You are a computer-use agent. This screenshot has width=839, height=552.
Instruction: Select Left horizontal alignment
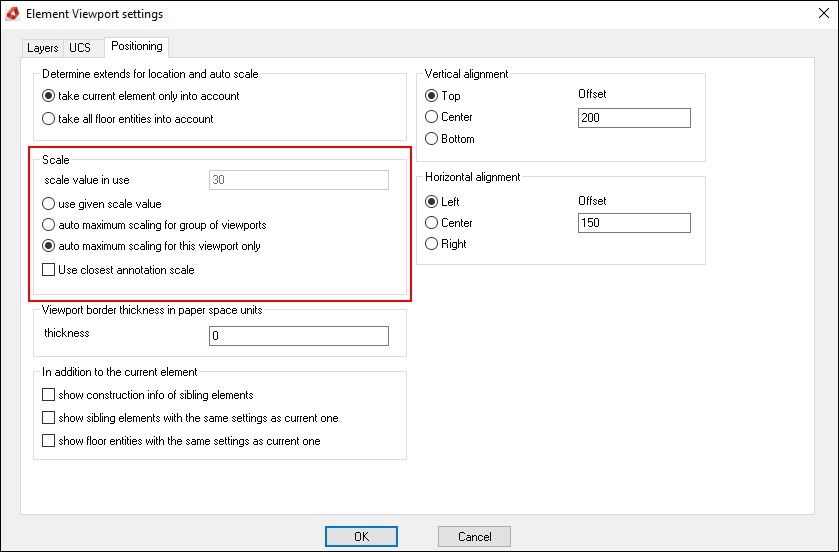[x=442, y=202]
